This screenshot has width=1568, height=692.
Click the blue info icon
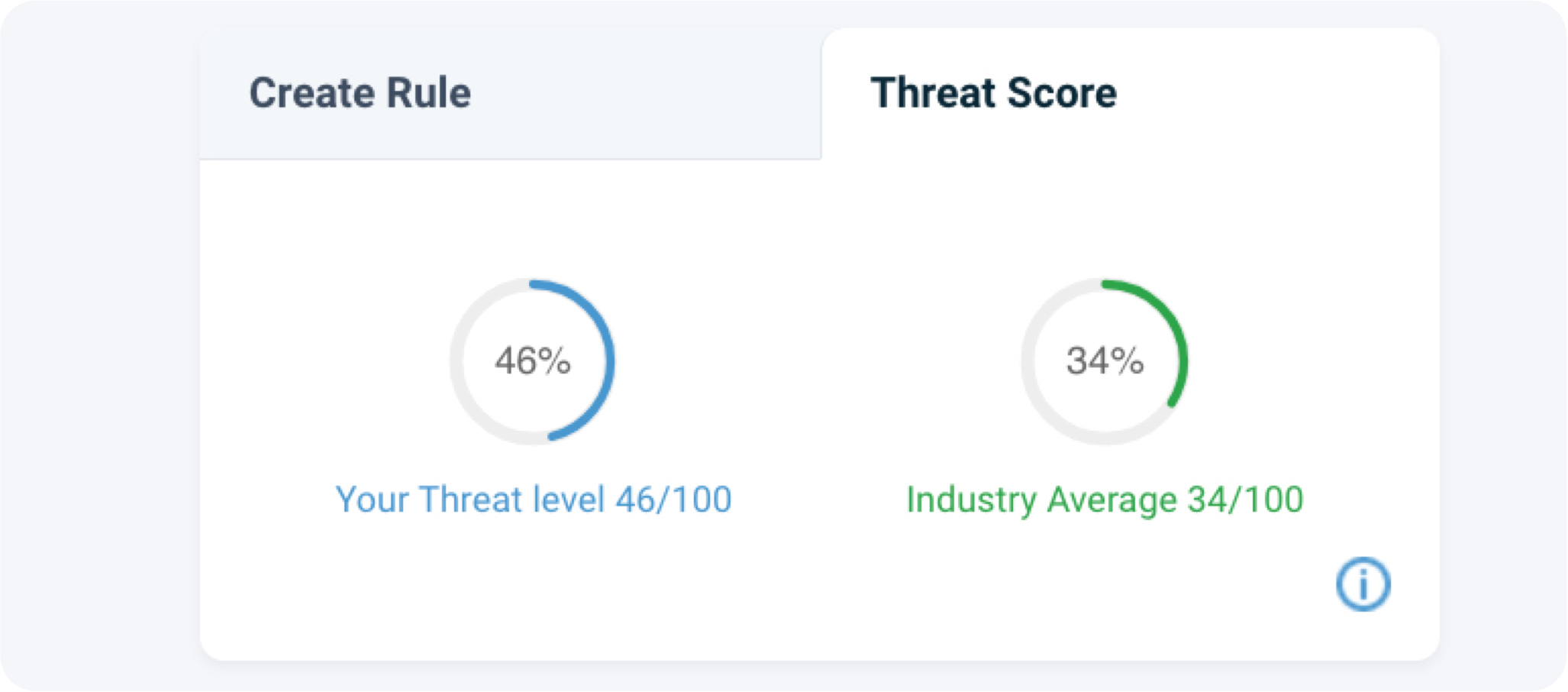(x=1363, y=584)
